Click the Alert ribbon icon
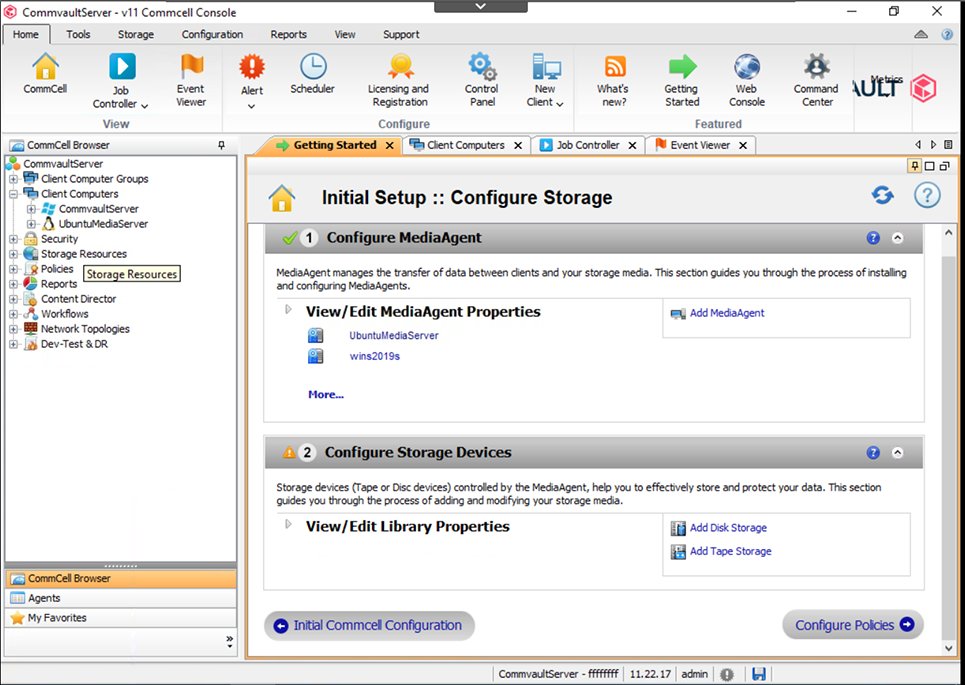965x685 pixels. pos(252,66)
